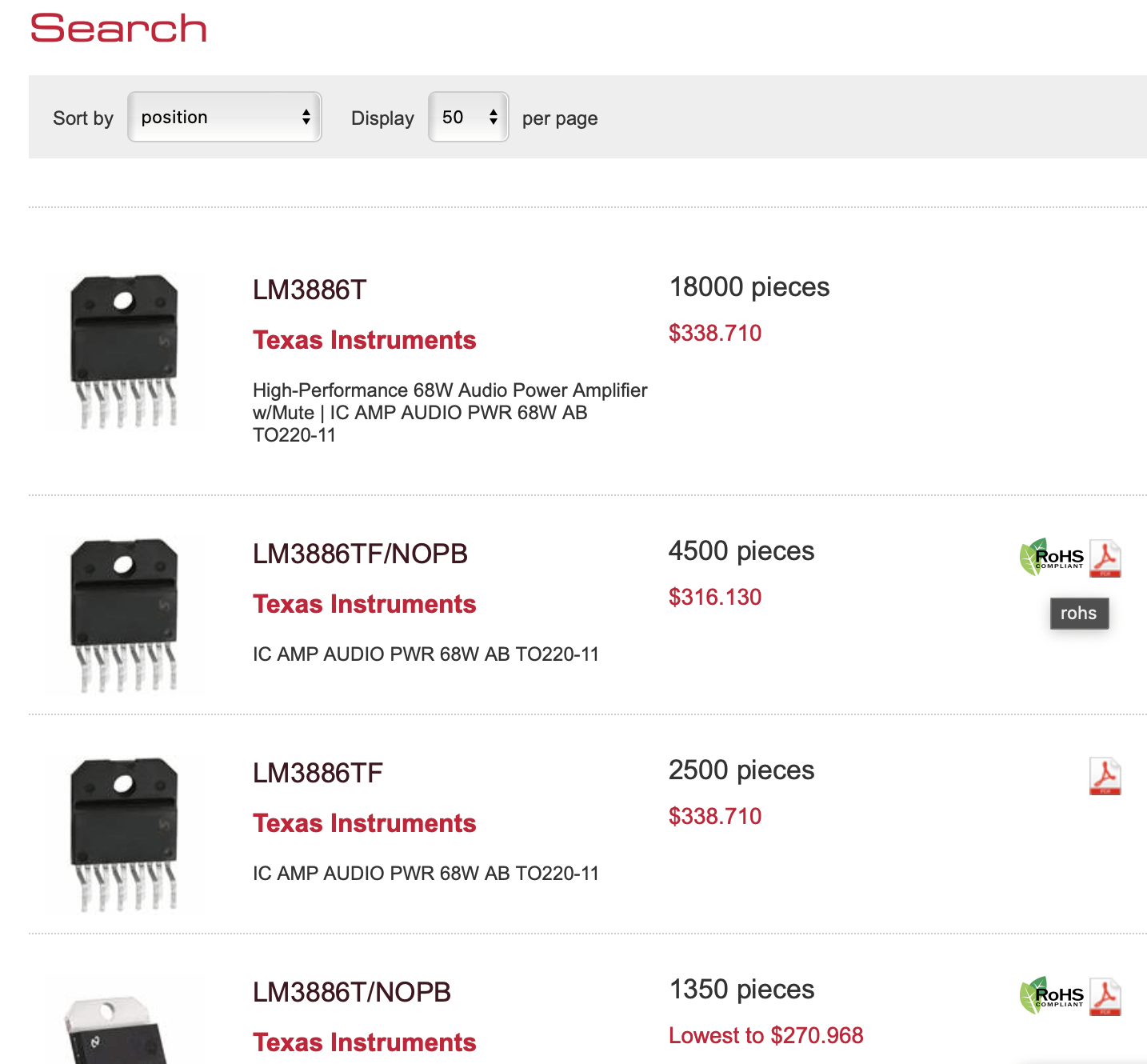Click the RoHS compliant icon for LM3886T/NOPB
The width and height of the screenshot is (1147, 1064).
[x=1052, y=996]
